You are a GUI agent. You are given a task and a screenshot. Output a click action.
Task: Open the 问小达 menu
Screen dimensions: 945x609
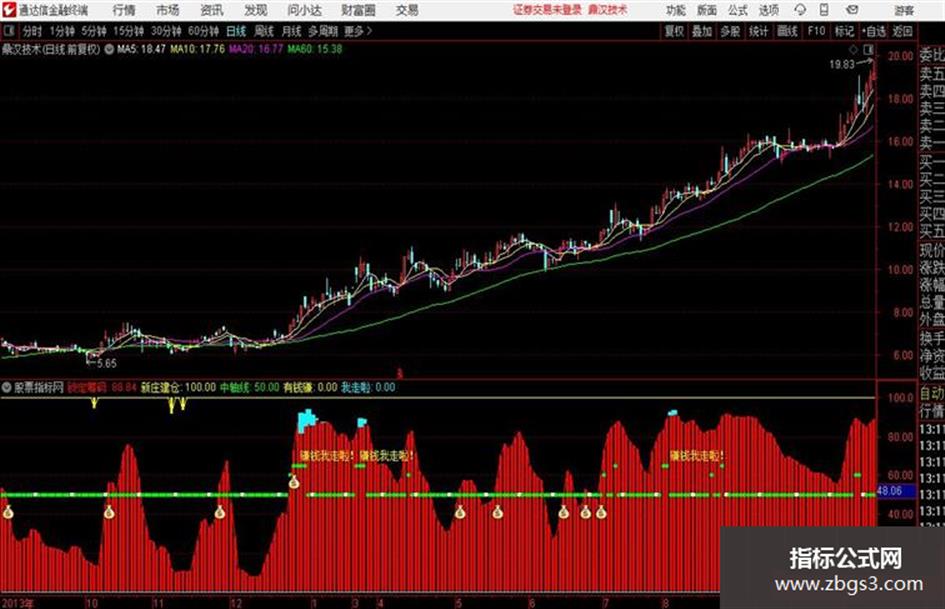point(304,10)
